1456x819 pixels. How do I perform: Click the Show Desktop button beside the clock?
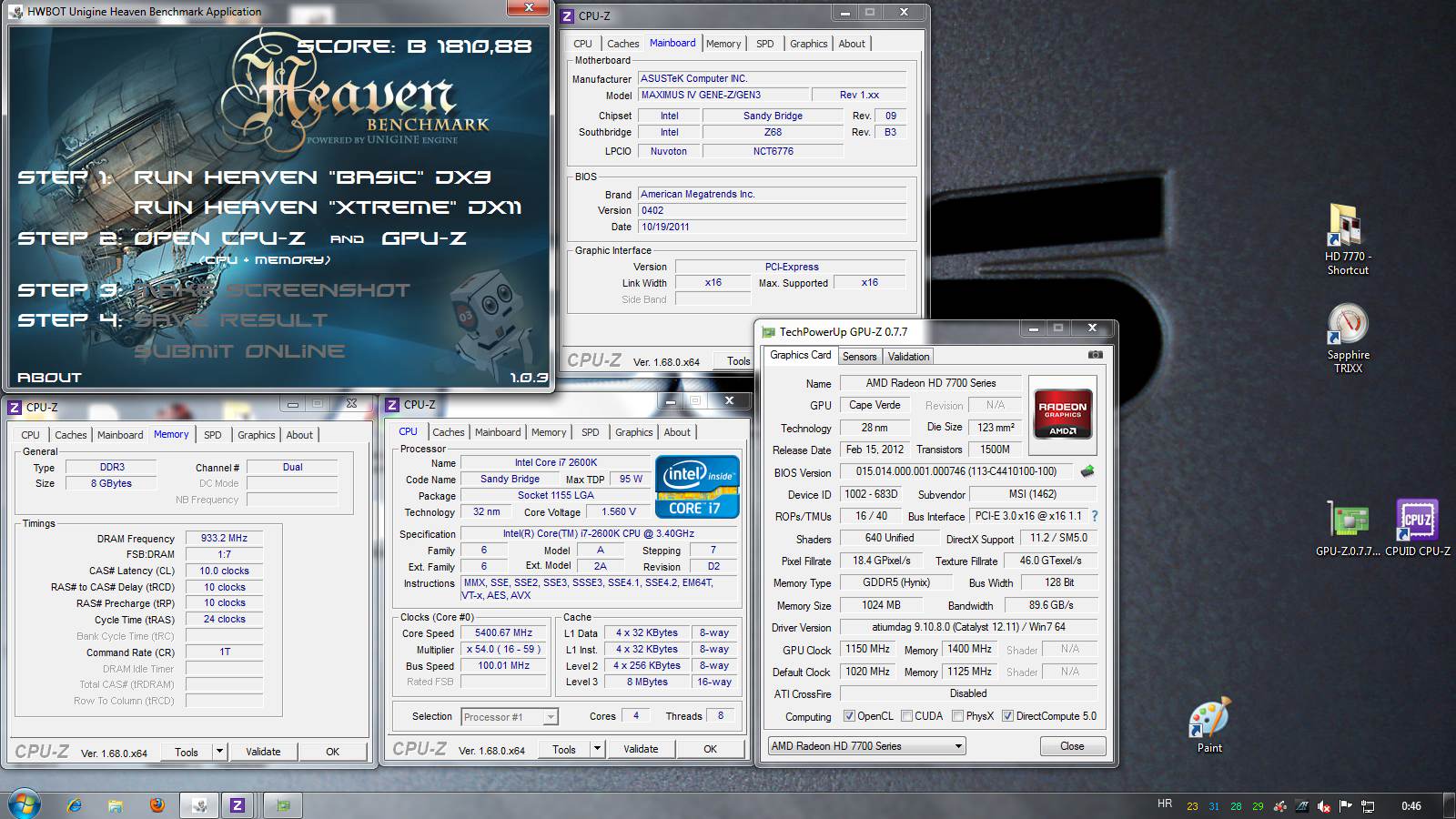click(x=1450, y=805)
